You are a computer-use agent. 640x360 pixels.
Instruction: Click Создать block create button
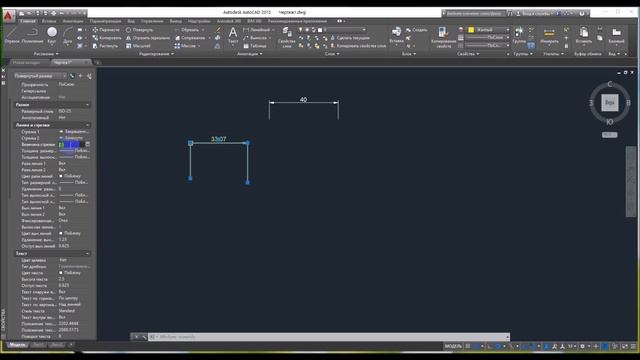click(417, 30)
